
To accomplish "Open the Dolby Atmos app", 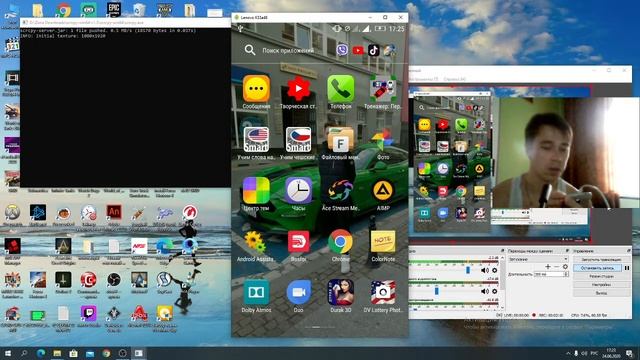I will point(256,292).
